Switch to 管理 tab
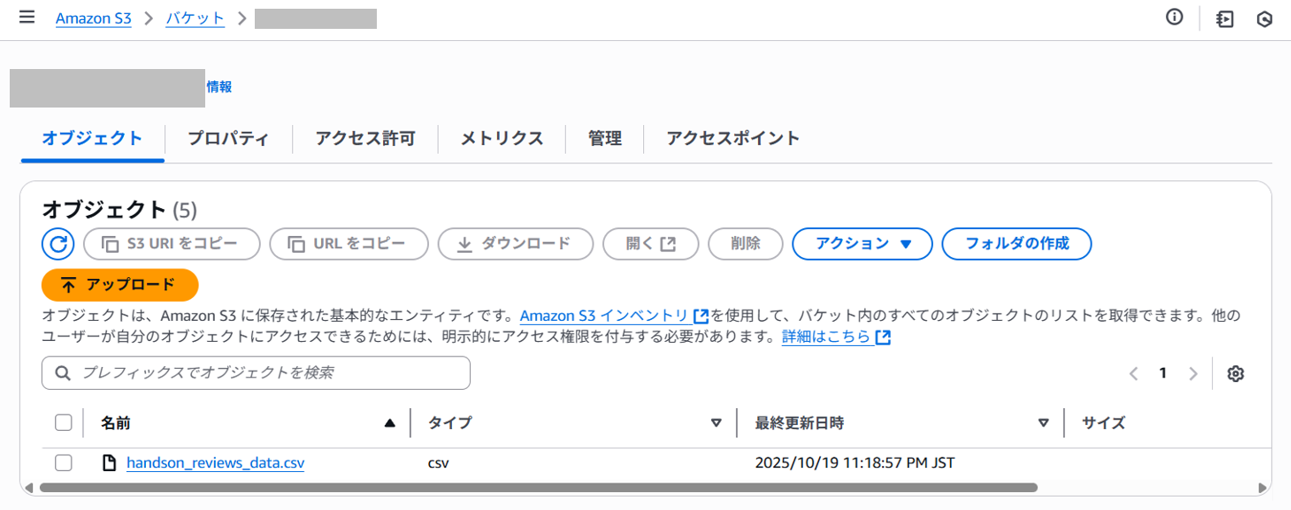The image size is (1291, 510). click(605, 139)
